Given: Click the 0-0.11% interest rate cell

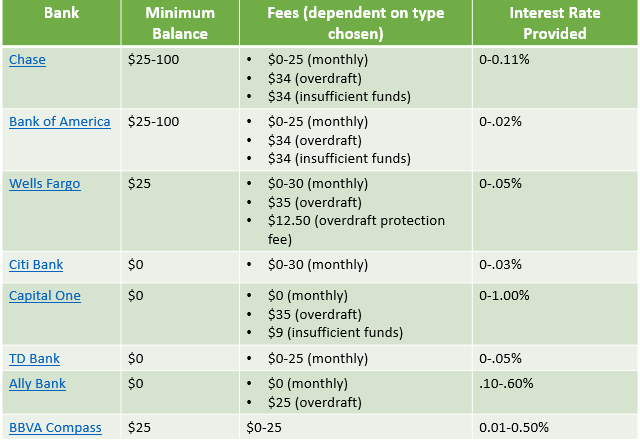Looking at the screenshot, I should [x=506, y=60].
